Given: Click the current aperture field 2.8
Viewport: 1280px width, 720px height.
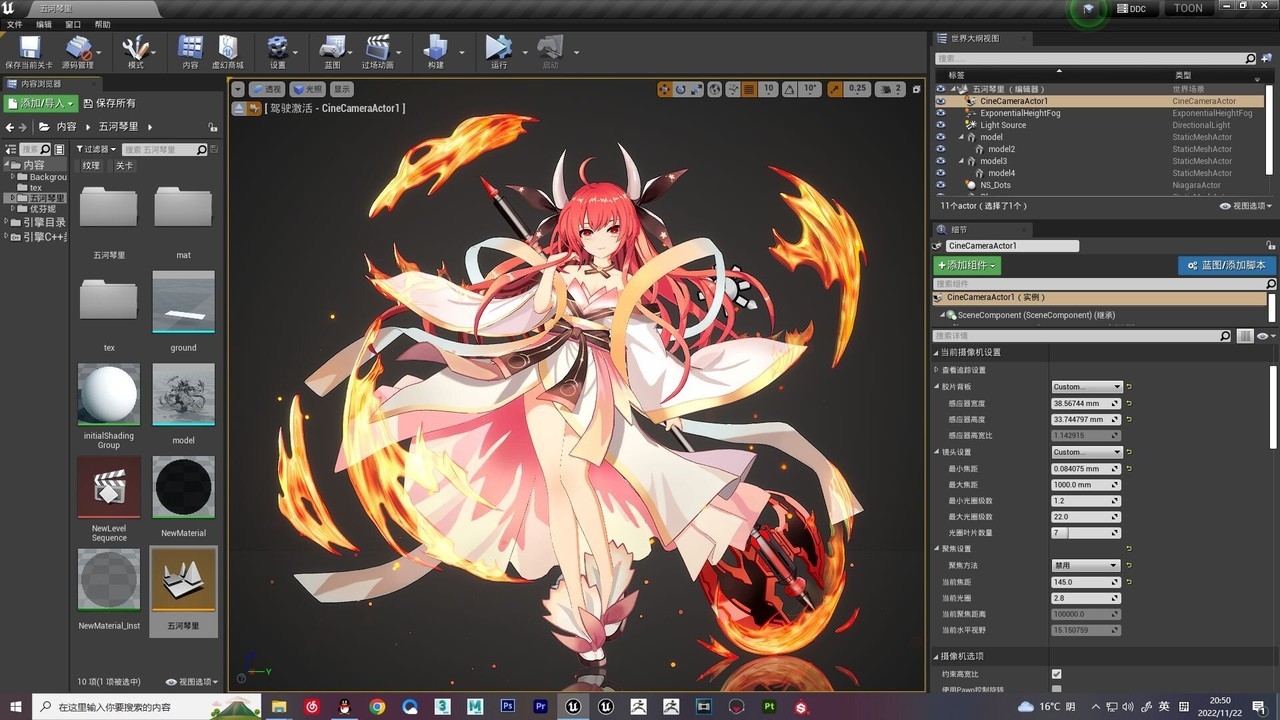Looking at the screenshot, I should coord(1086,598).
